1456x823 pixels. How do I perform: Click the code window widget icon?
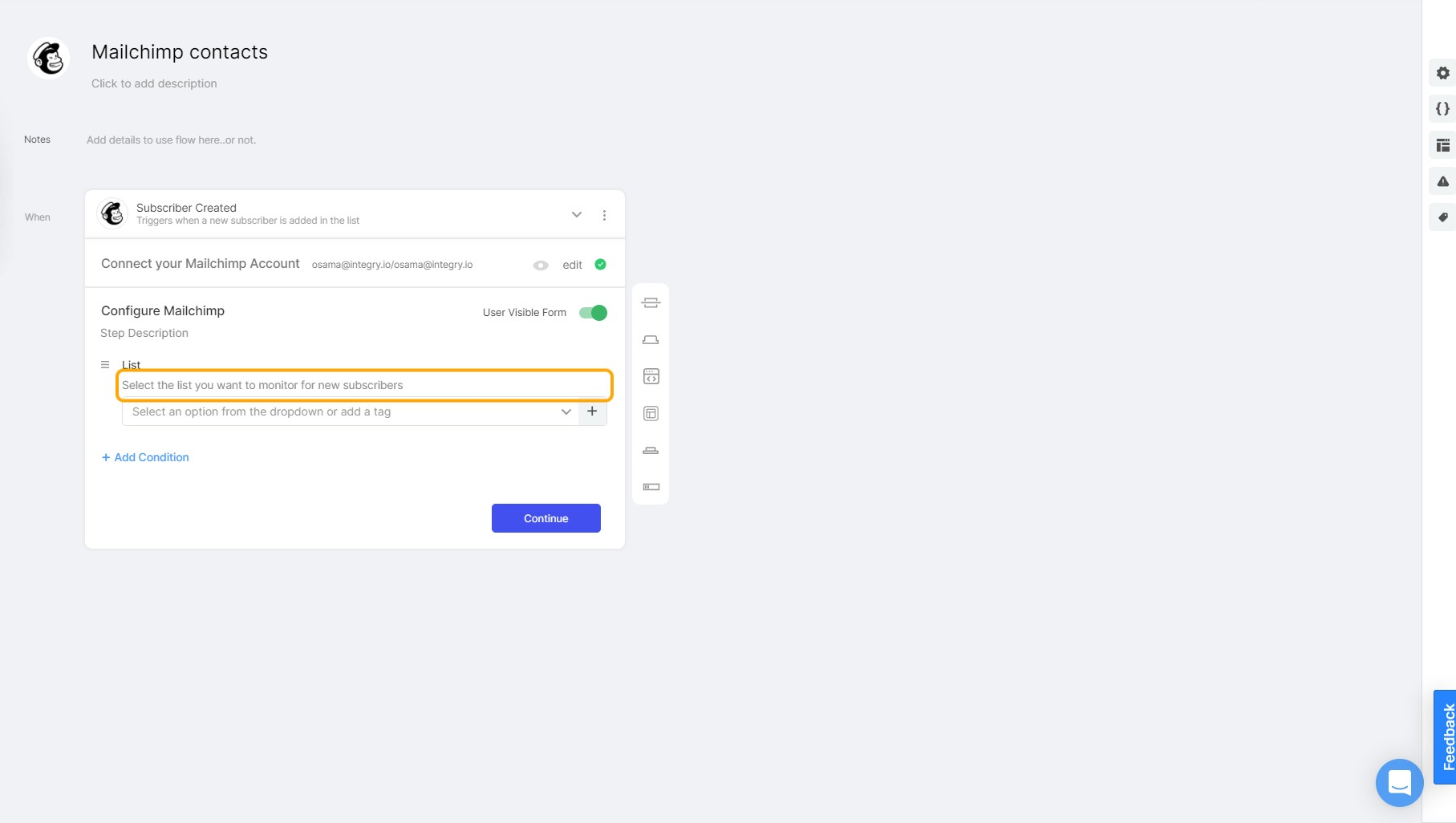coord(651,376)
